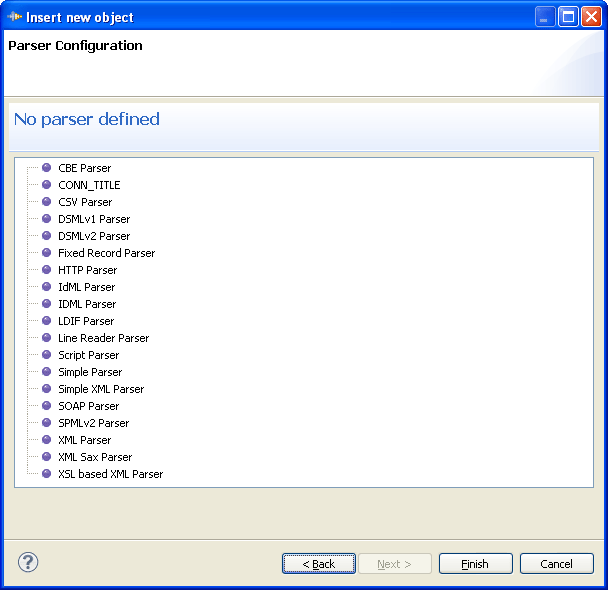Screen dimensions: 608x590
Task: Click the disabled Next button
Action: tap(395, 564)
